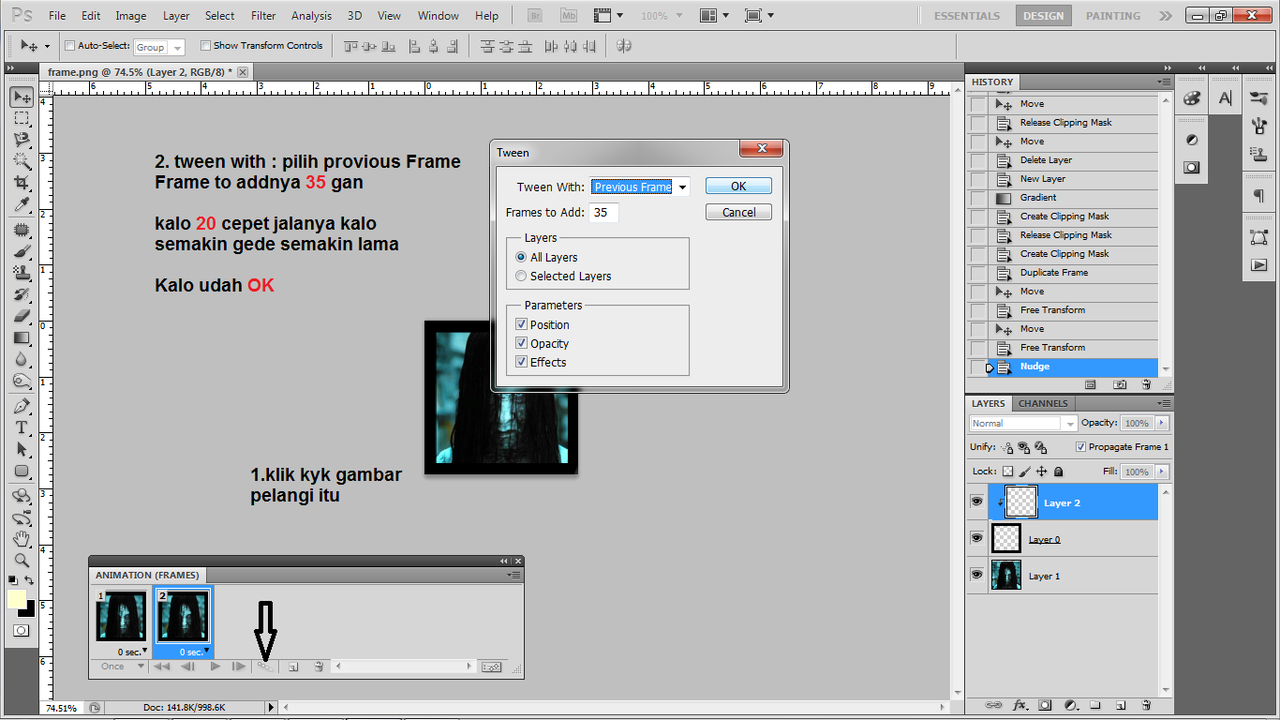Select the Type tool
Screen dimensions: 1280x720
(x=22, y=427)
